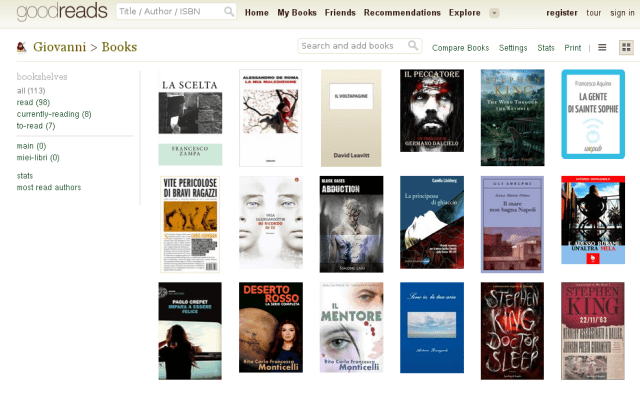Open Impara a essere felice cover
This screenshot has width=640, height=405.
(x=190, y=331)
